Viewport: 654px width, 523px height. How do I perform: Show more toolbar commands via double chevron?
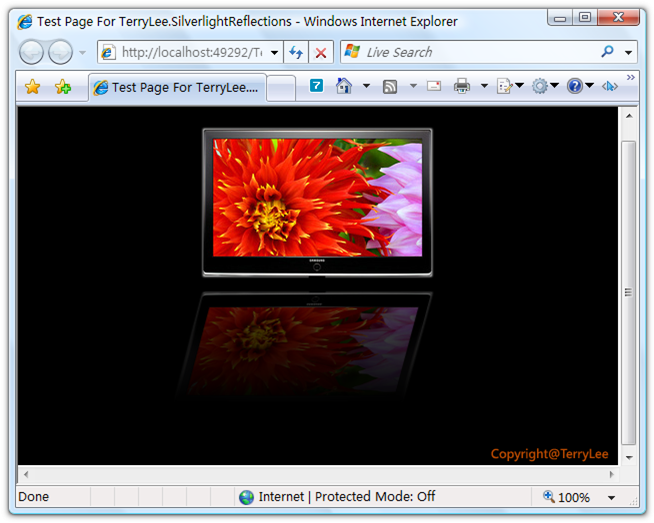[631, 78]
